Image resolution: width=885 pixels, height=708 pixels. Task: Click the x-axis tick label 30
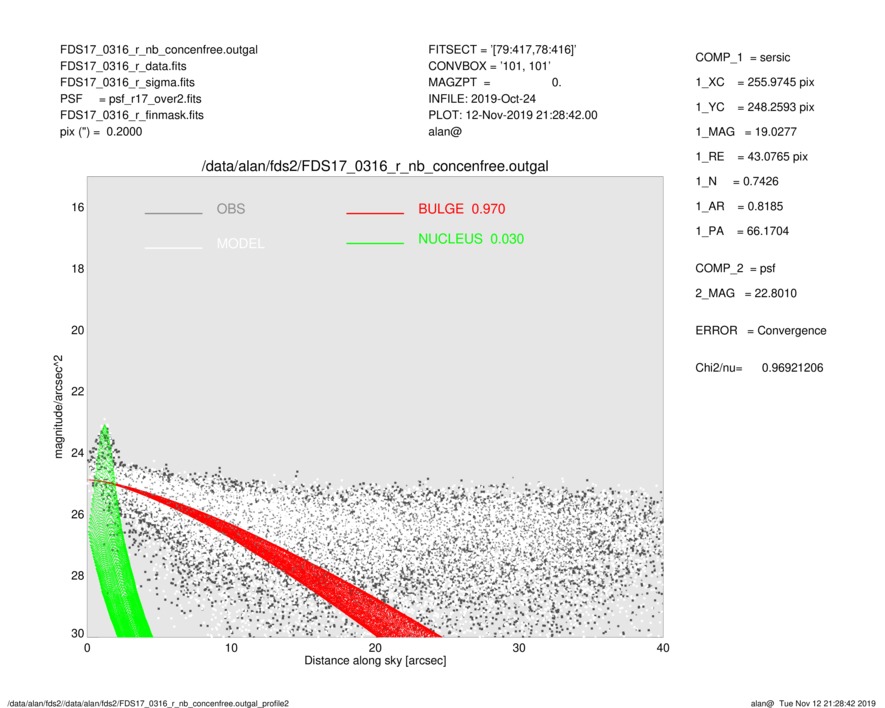pos(519,648)
